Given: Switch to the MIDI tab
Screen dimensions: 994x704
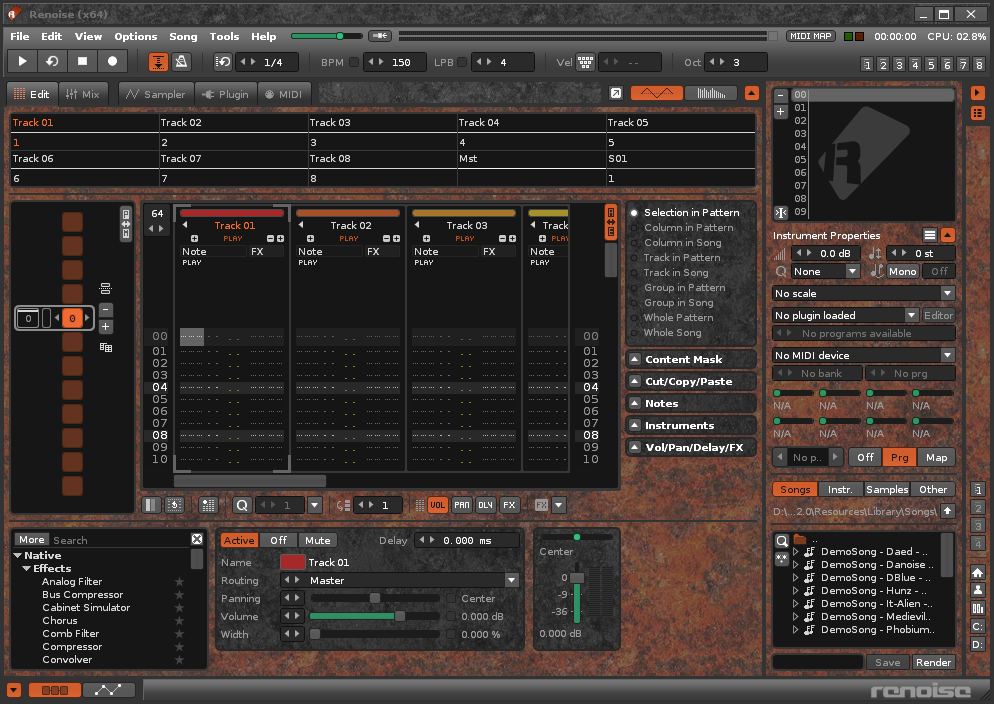Looking at the screenshot, I should (x=283, y=94).
